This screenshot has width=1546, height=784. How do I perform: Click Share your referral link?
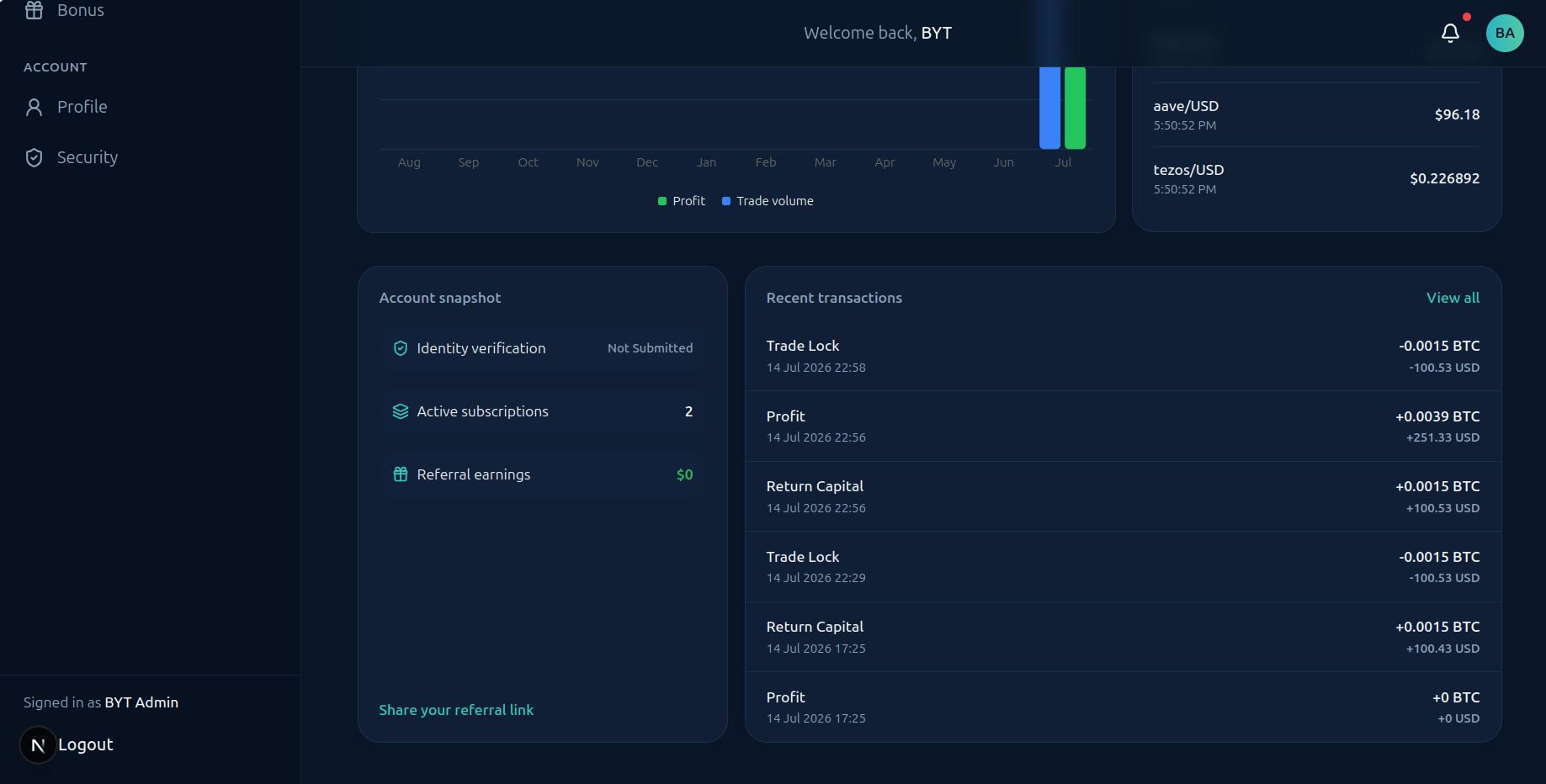click(456, 710)
